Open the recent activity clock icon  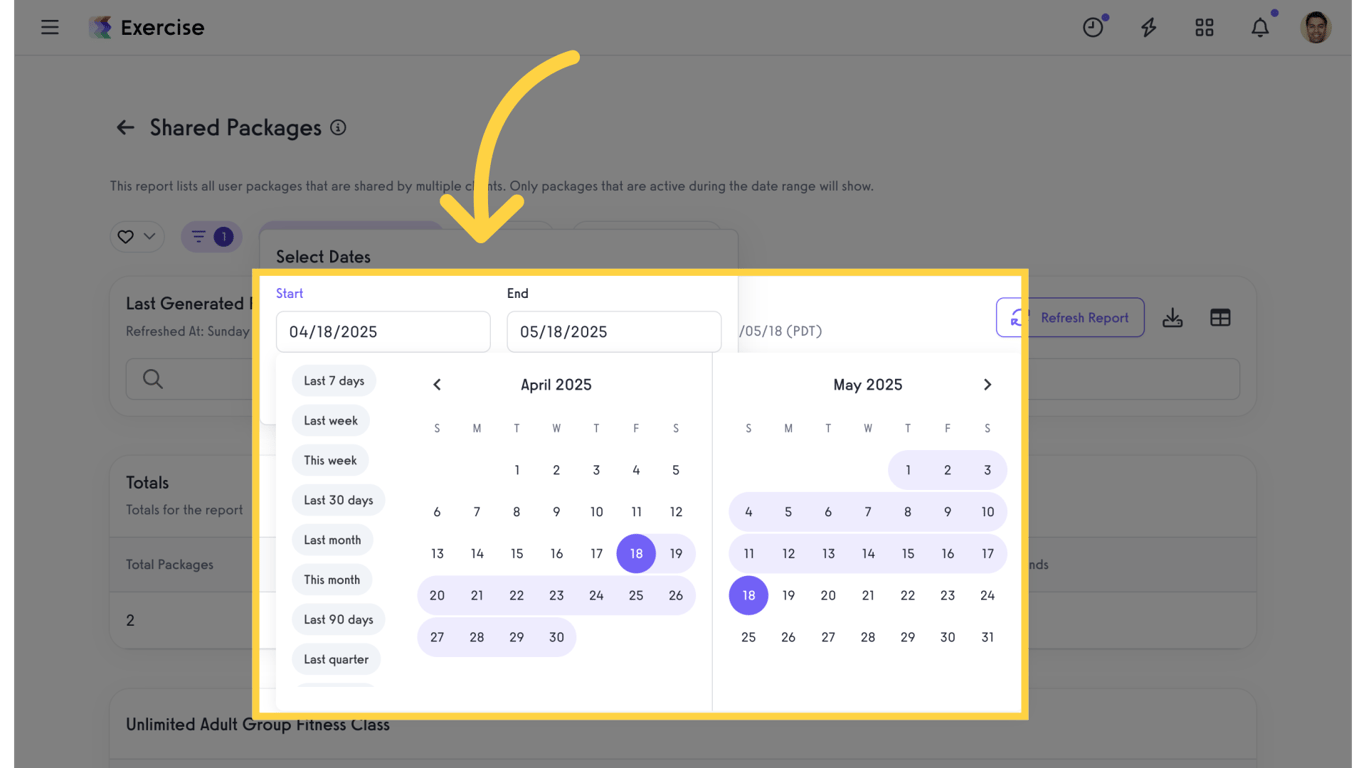pyautogui.click(x=1092, y=27)
